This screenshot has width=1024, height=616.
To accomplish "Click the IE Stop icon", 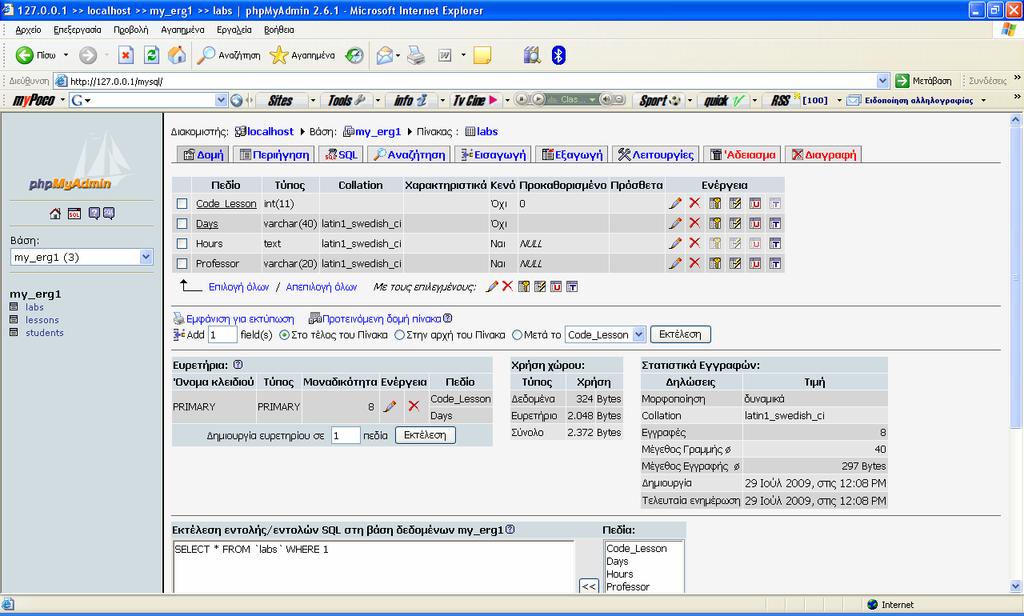I will pyautogui.click(x=125, y=56).
